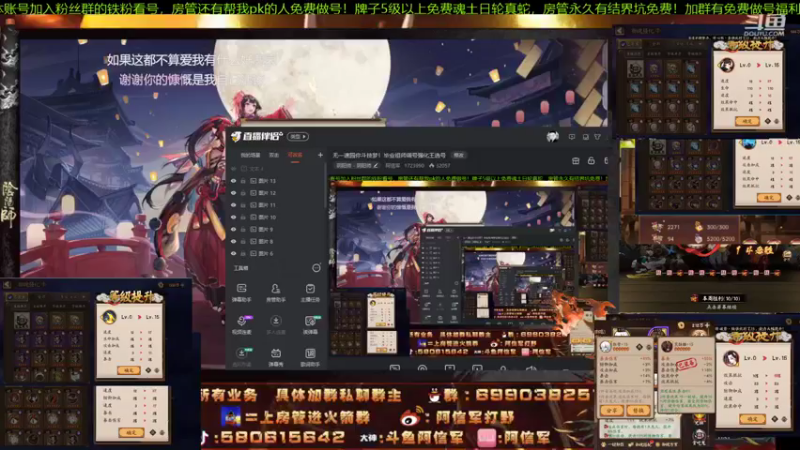Click 确定 in the lower-left upgrade panel with Lv.15
The image size is (800, 450).
[x=129, y=370]
